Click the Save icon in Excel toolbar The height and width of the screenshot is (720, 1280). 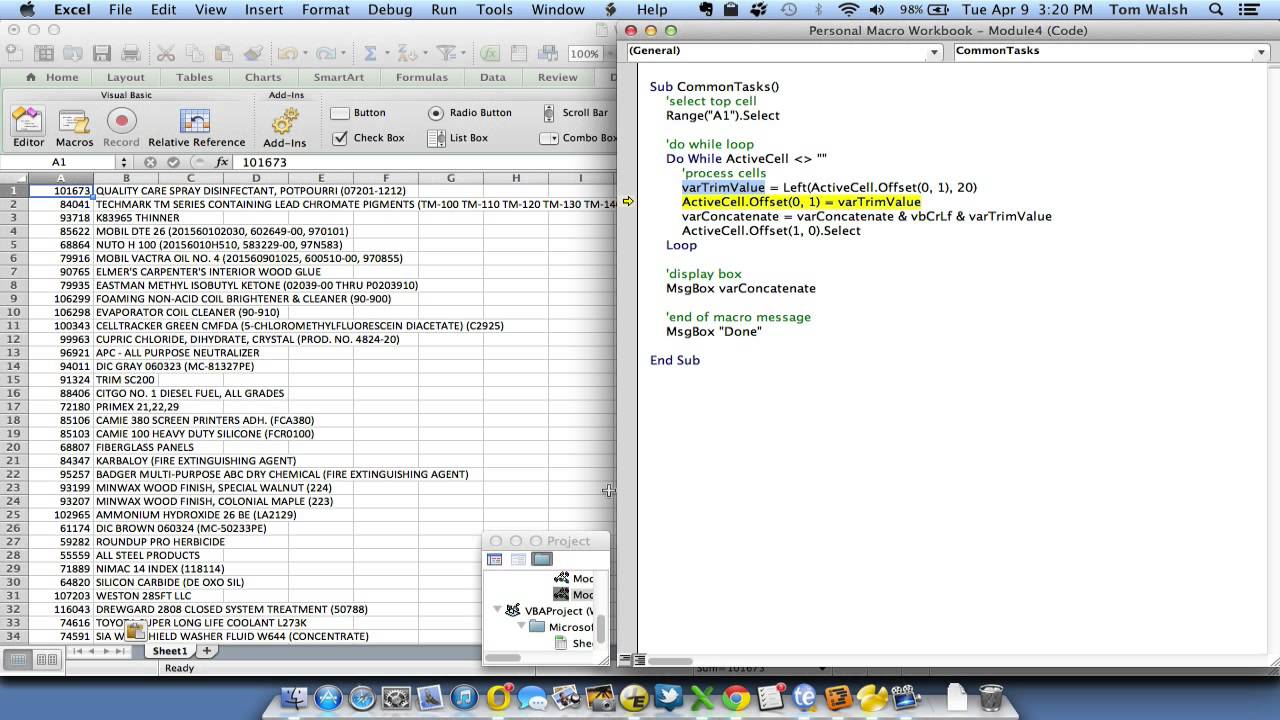pos(102,54)
